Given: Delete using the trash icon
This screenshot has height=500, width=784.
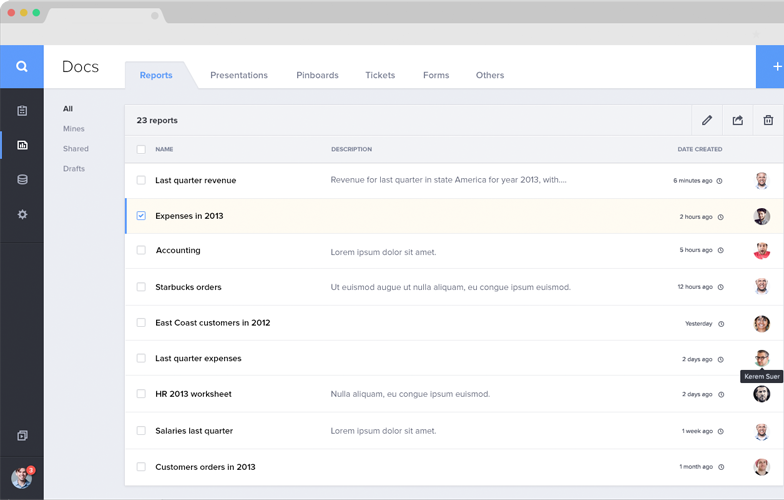Looking at the screenshot, I should [768, 120].
